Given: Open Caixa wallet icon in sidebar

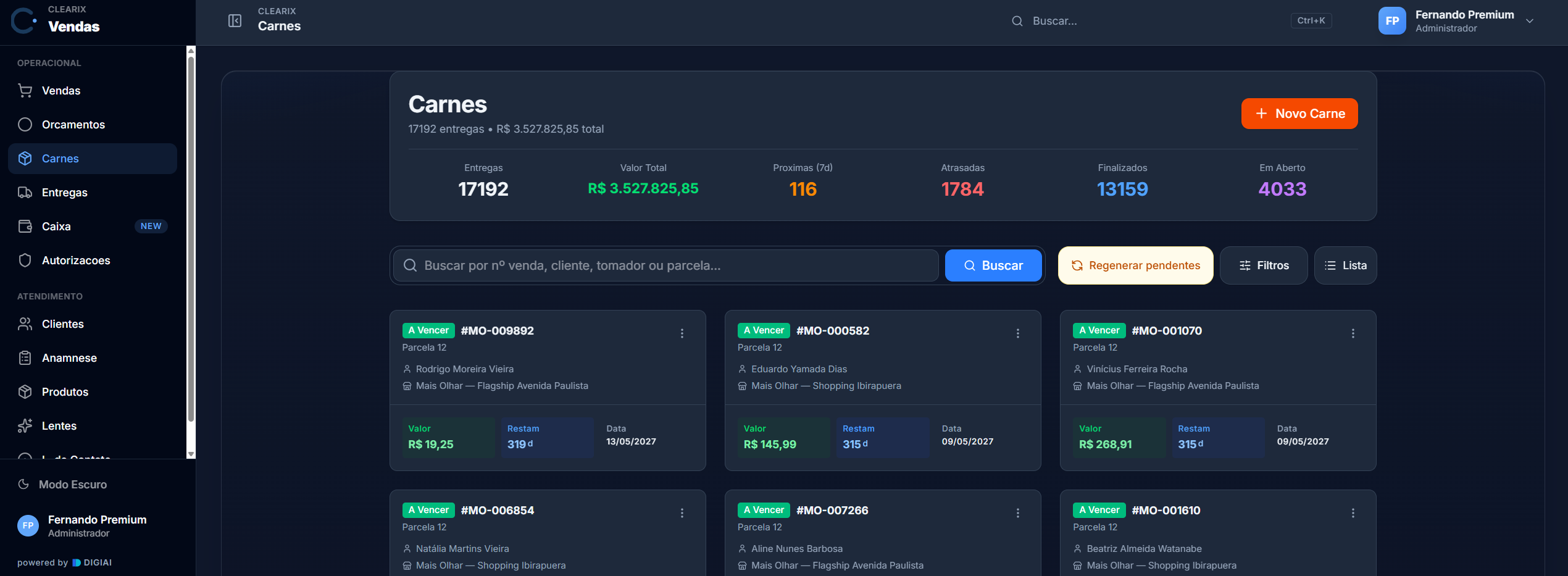Looking at the screenshot, I should pyautogui.click(x=25, y=227).
